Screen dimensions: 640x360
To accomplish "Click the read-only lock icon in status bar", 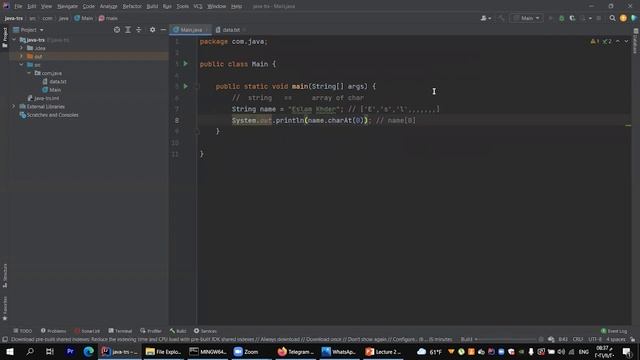I will point(632,339).
